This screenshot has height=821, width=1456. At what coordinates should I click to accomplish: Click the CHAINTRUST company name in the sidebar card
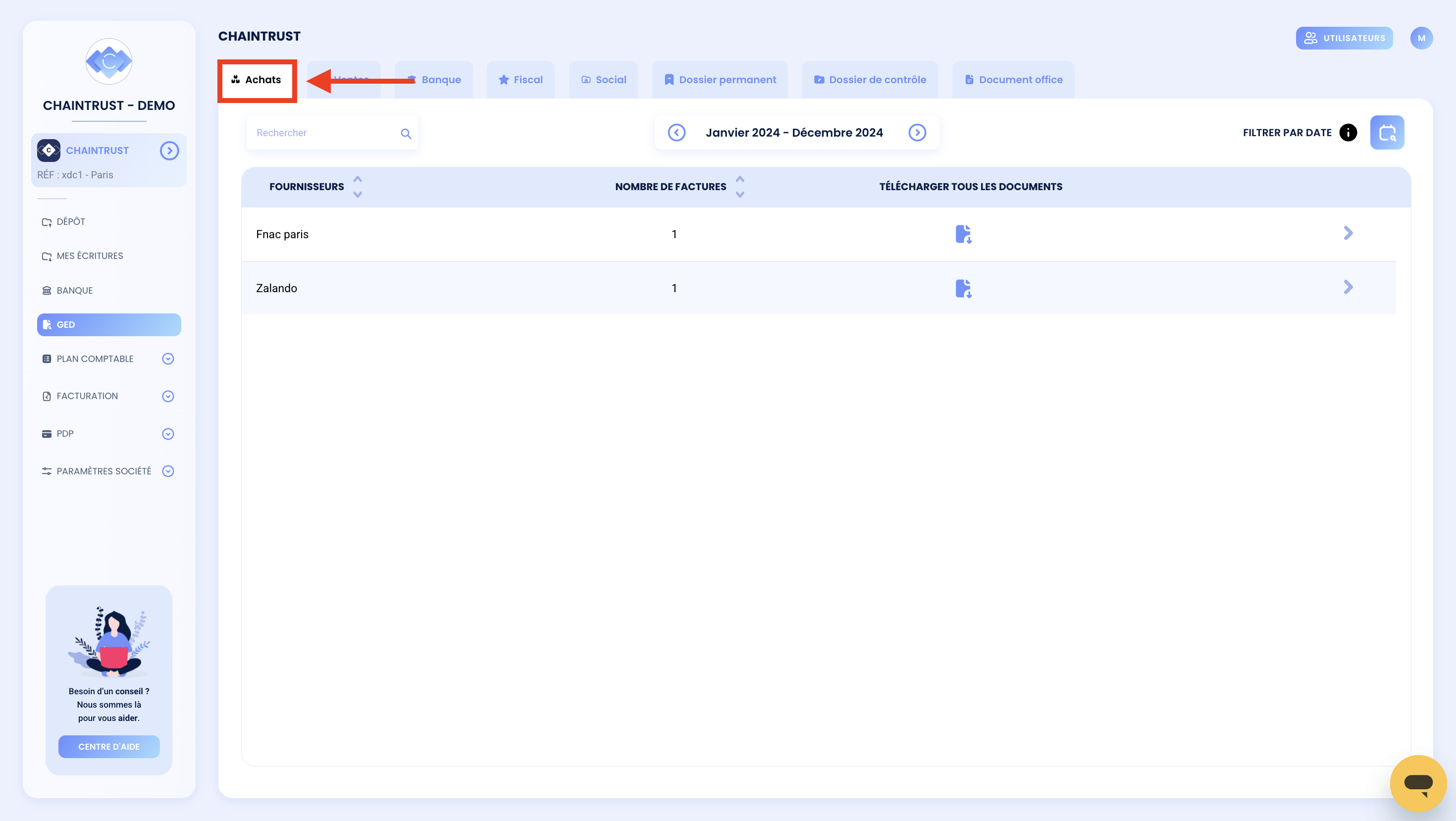(97, 151)
